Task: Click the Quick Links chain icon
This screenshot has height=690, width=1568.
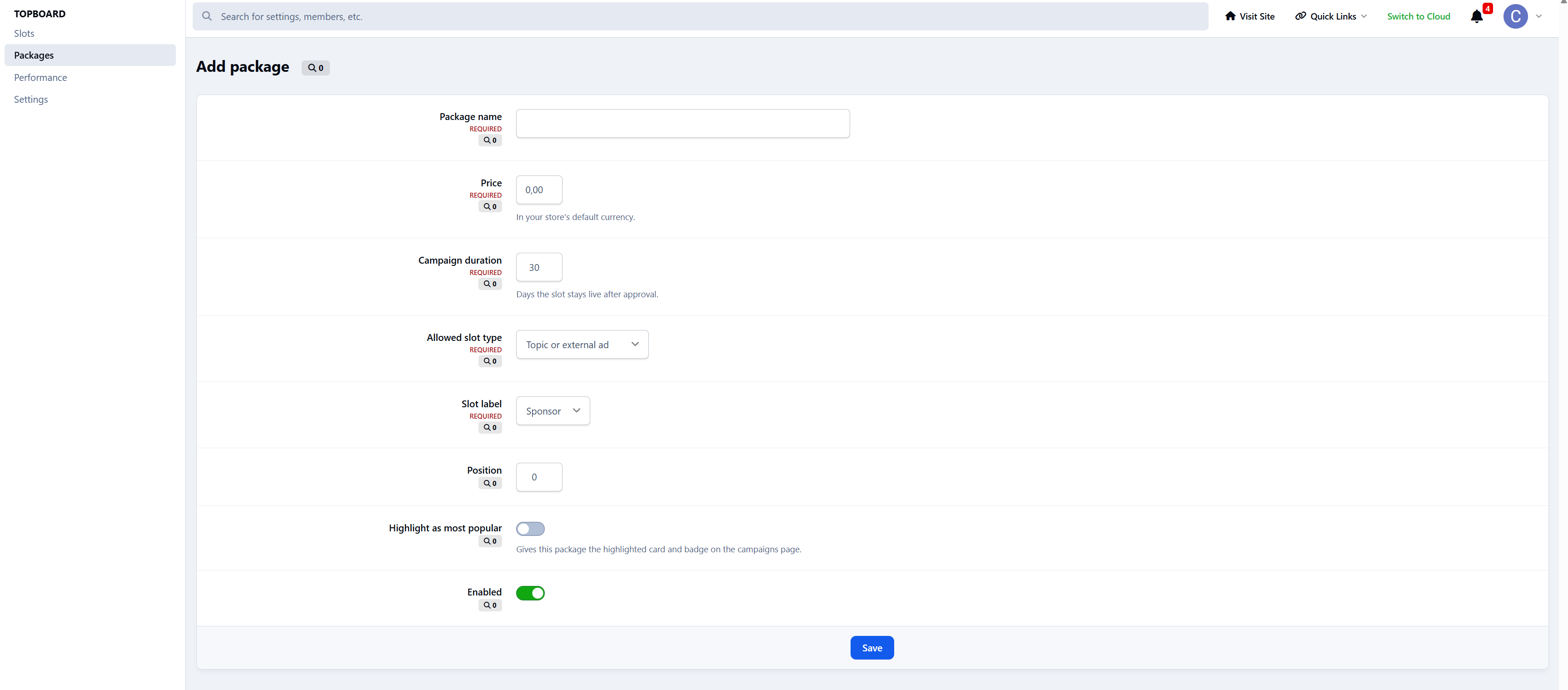Action: tap(1300, 16)
